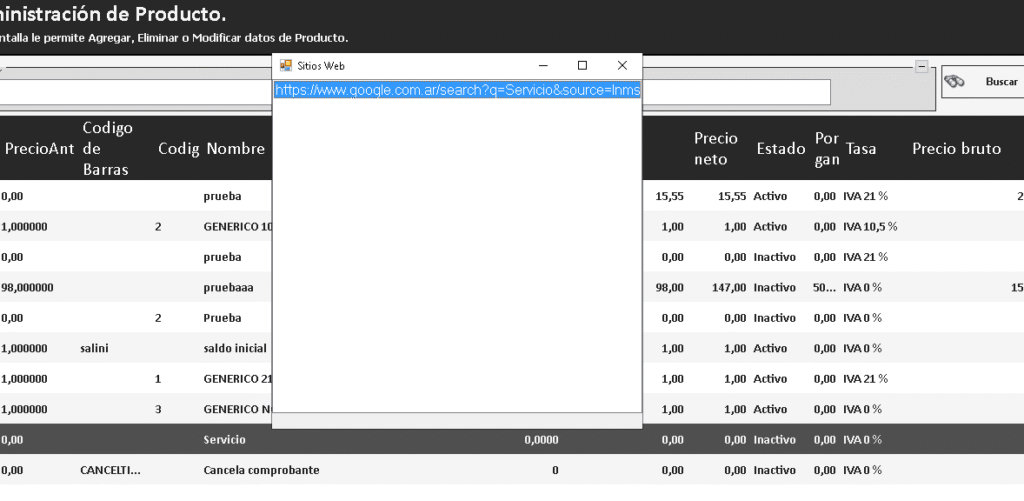
Task: Click the Sitios Web window icon
Action: [285, 65]
